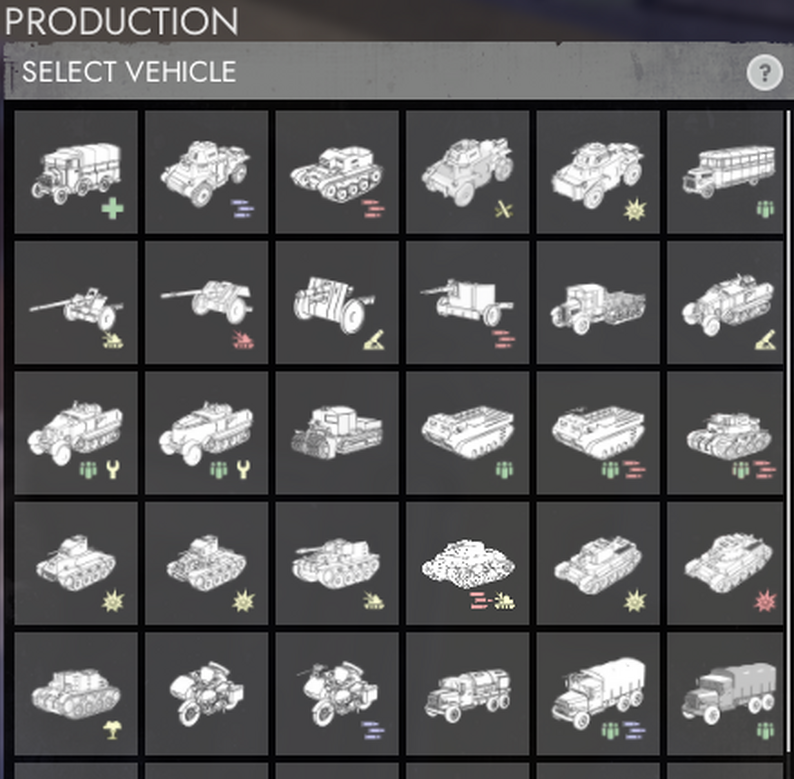
Task: Select the plain motorcycle without sidecar
Action: (207, 694)
